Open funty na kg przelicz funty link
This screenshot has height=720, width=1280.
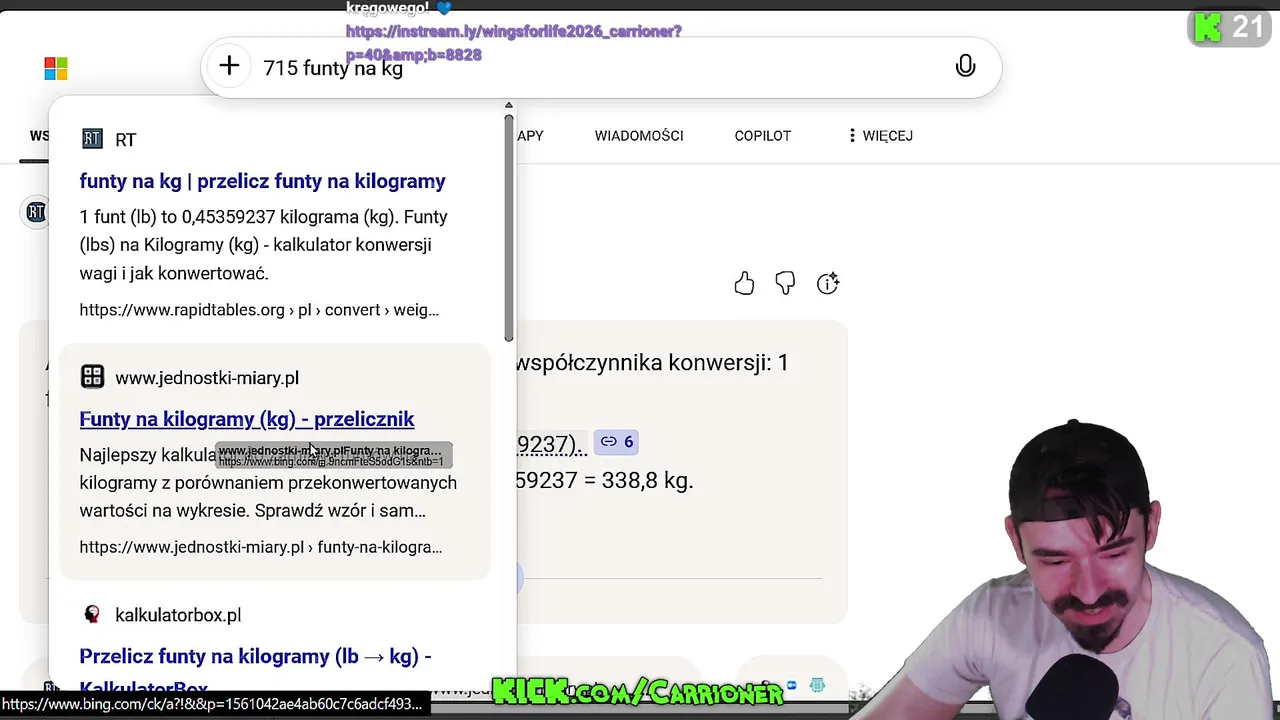[x=262, y=181]
